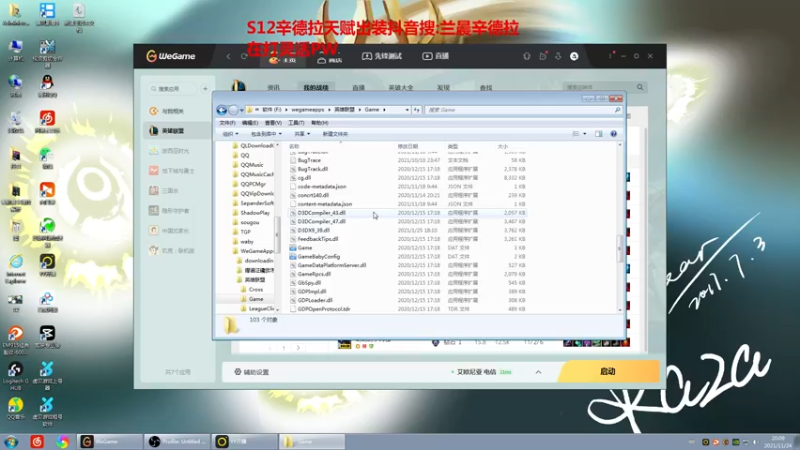Viewport: 800px width, 450px height.
Task: Open WeGame user avatar icon
Action: [x=574, y=56]
